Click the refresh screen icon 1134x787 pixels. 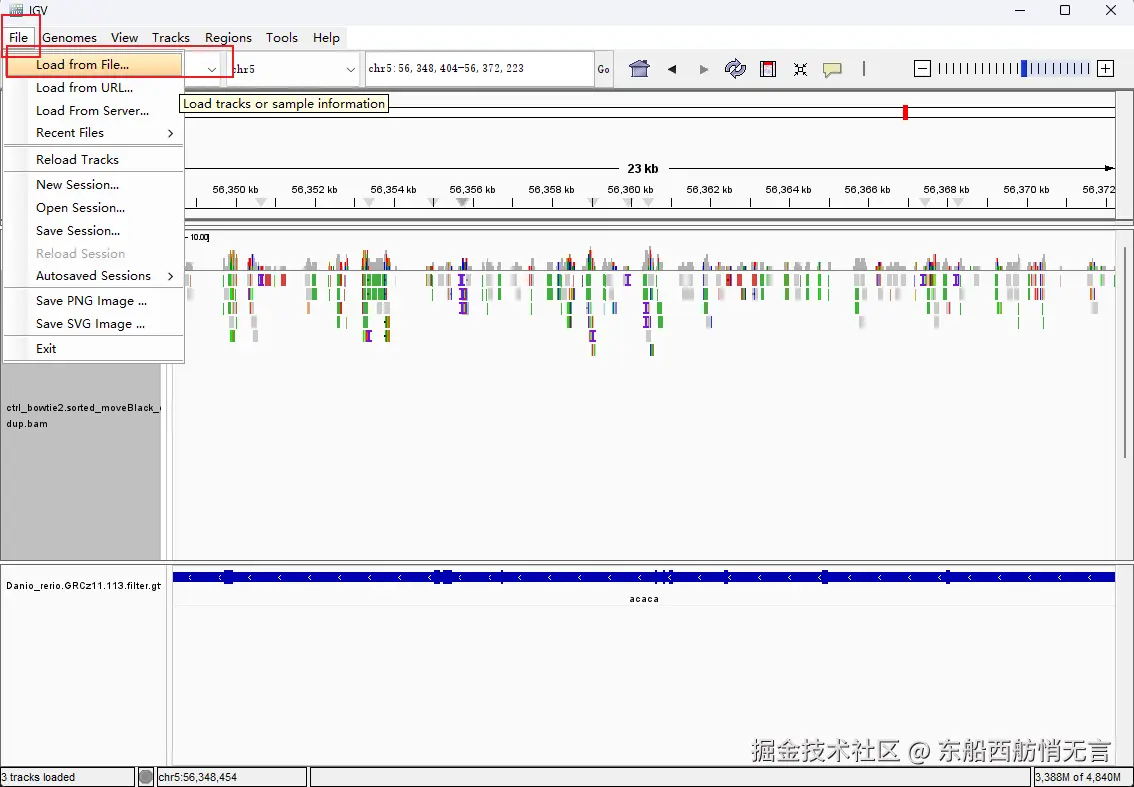[735, 69]
